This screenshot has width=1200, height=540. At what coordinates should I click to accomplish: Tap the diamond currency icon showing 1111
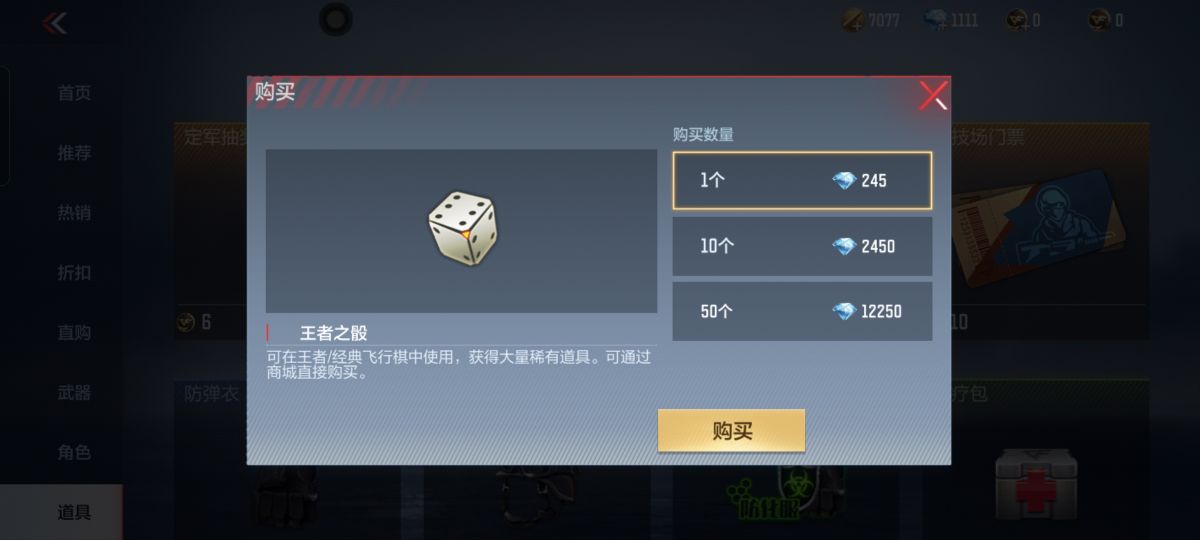click(x=936, y=20)
